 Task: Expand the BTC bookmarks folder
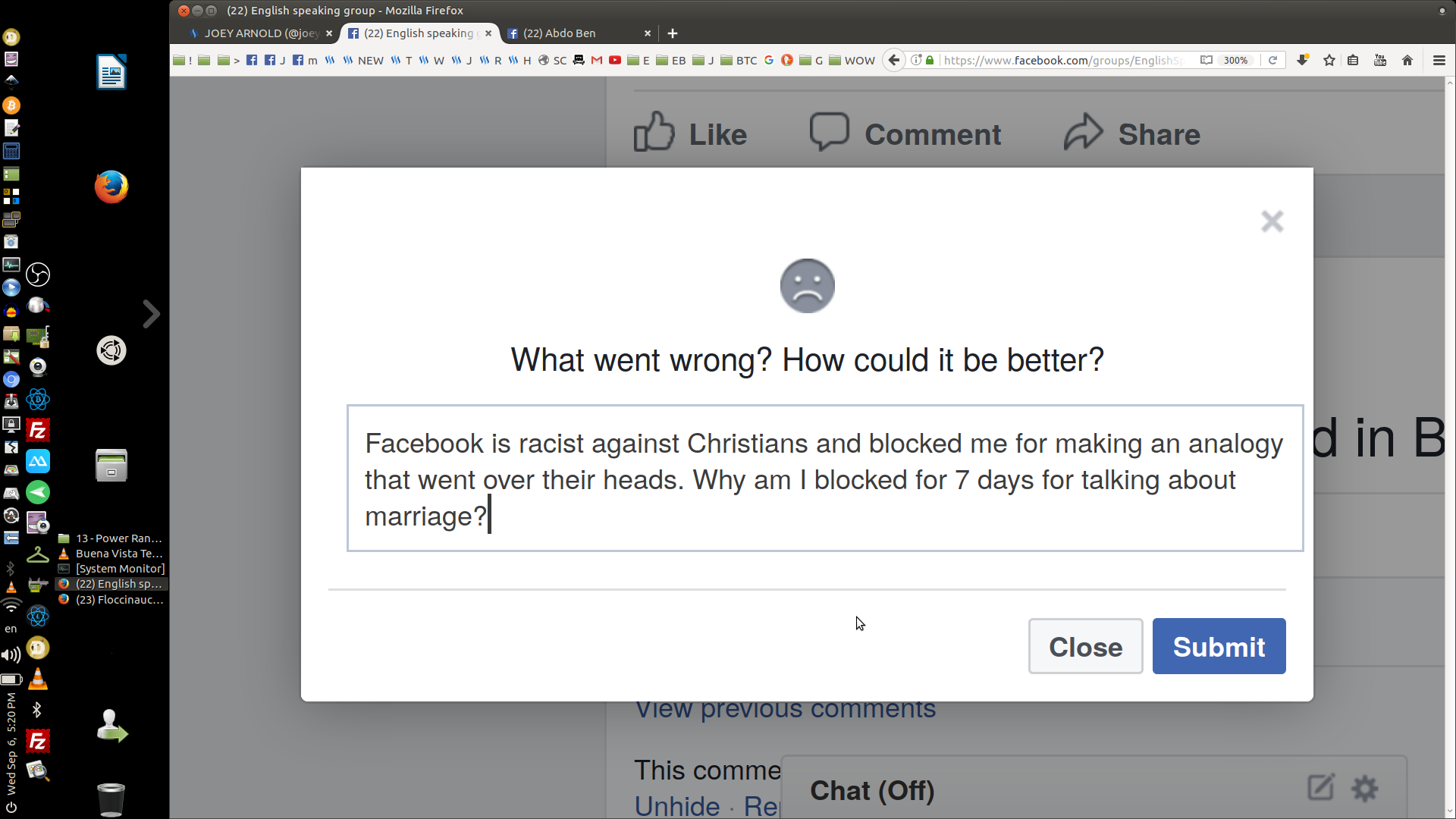coord(739,60)
